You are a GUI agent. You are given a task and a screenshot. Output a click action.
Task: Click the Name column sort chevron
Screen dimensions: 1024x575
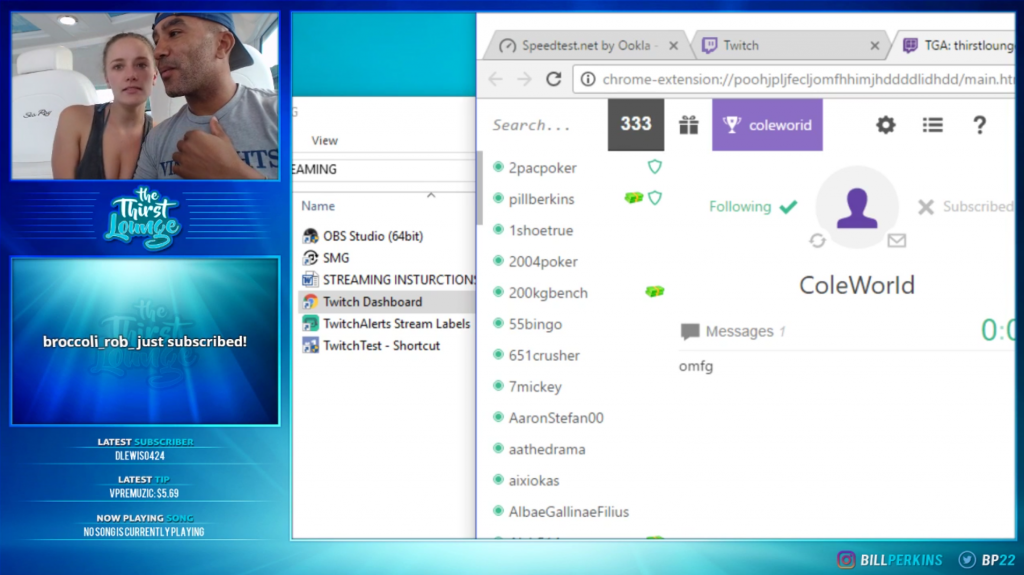click(431, 194)
